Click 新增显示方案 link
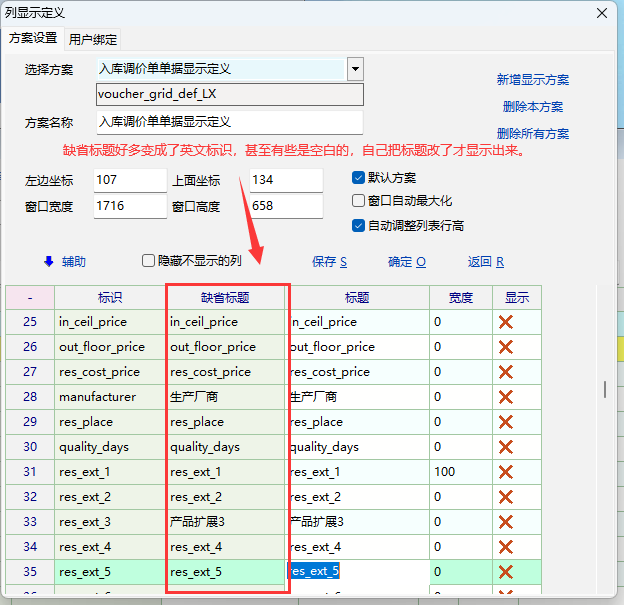The image size is (624, 605). 532,80
